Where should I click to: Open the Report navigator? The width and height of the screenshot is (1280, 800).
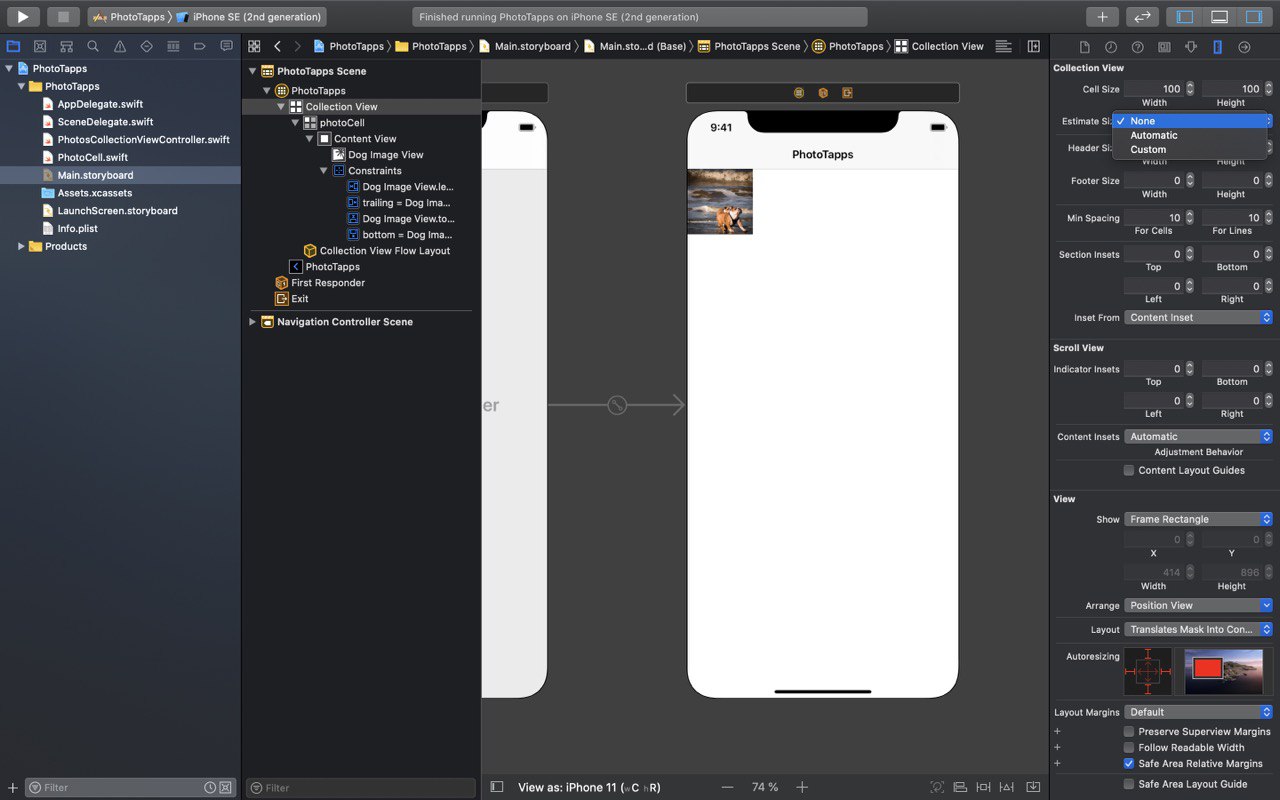click(227, 46)
